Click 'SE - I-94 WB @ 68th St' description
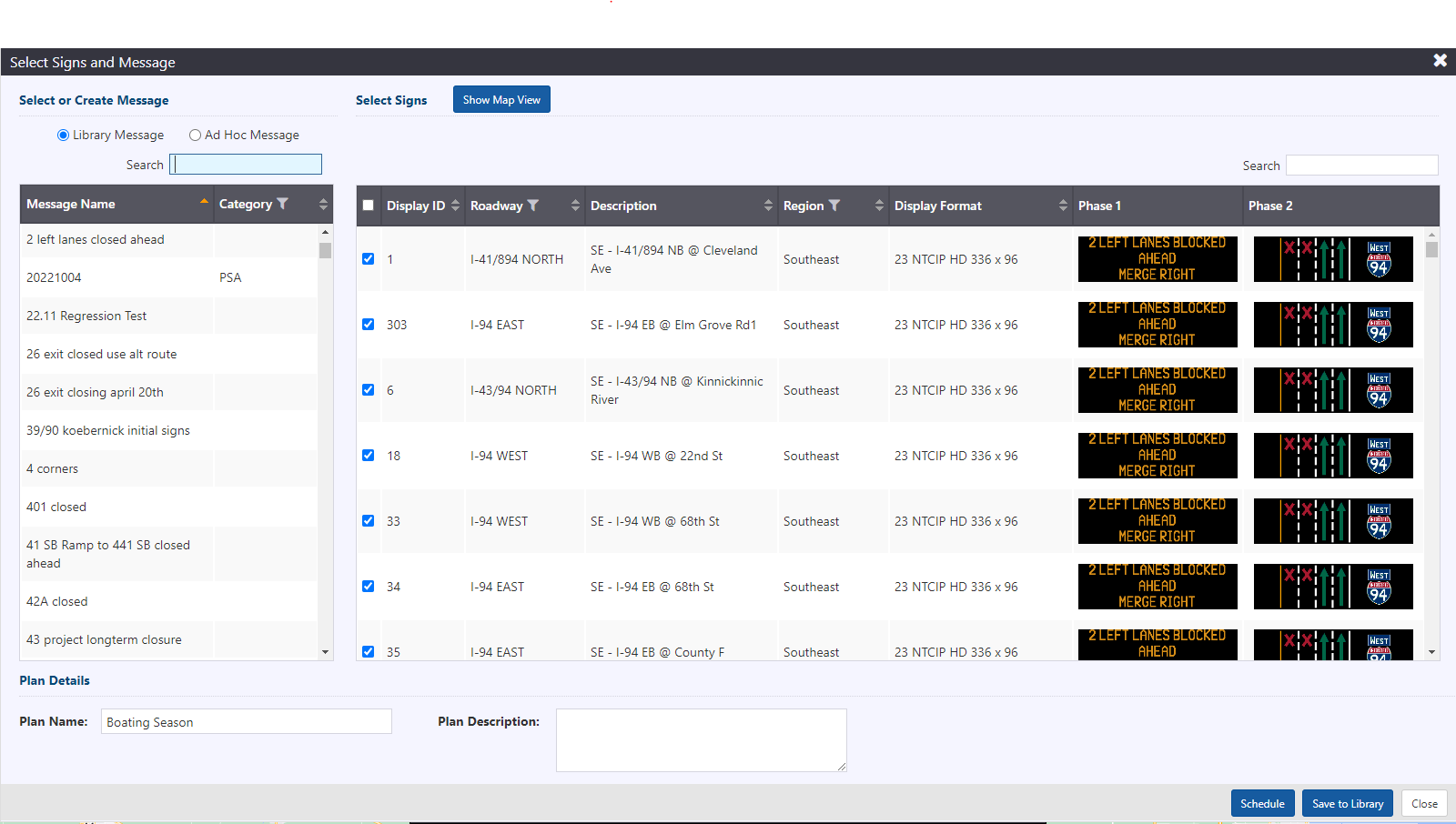Image resolution: width=1456 pixels, height=824 pixels. (654, 521)
